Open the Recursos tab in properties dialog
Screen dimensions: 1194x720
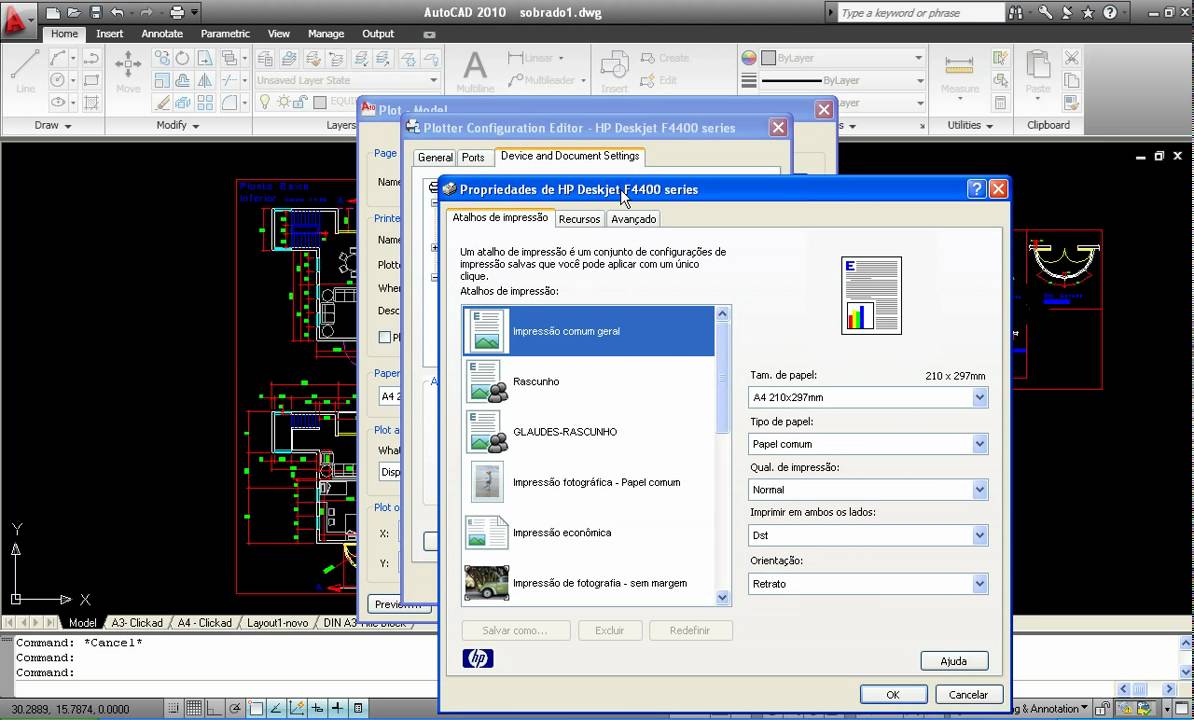579,219
